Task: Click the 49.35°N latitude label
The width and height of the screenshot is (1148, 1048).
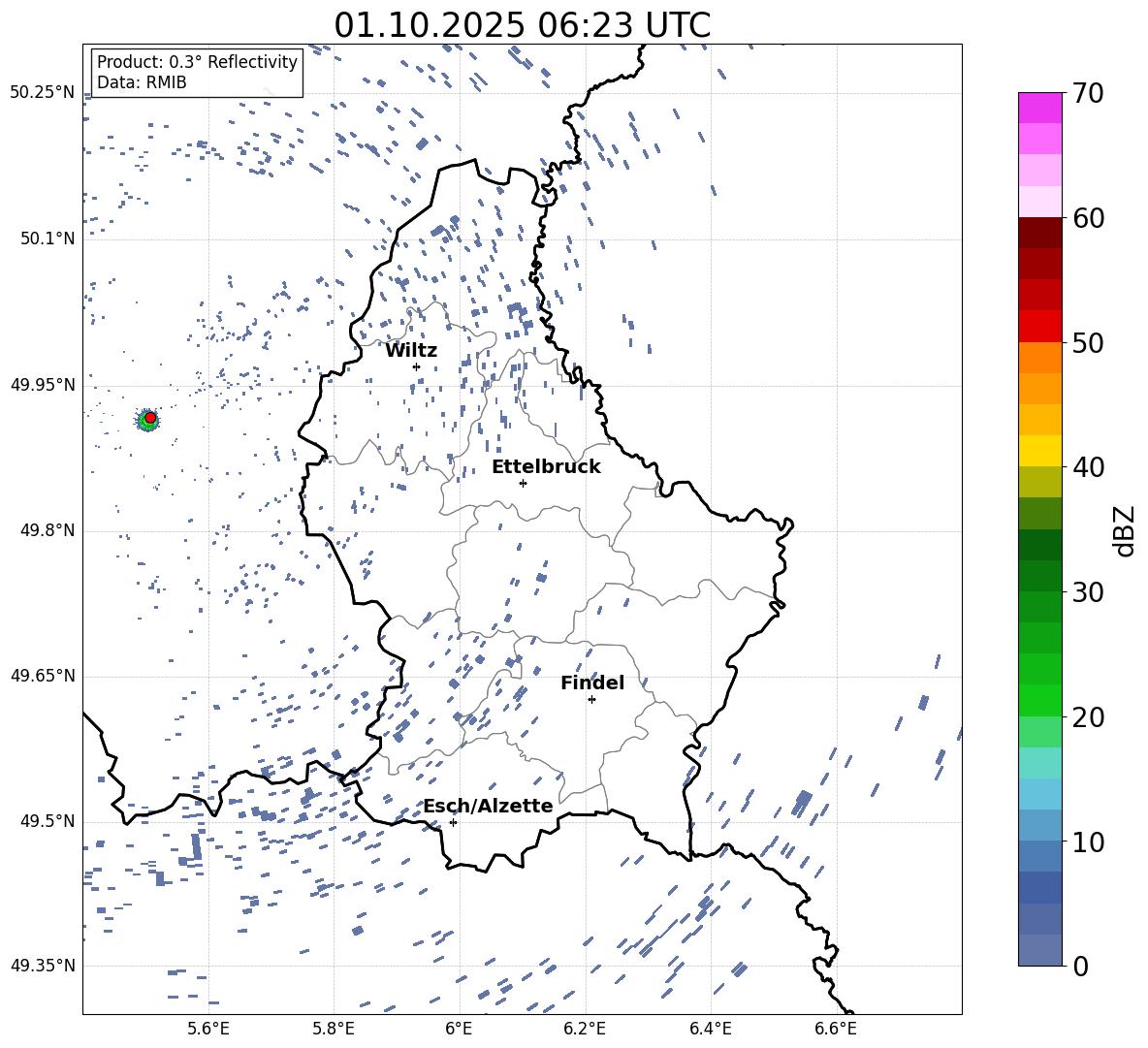Action: (x=42, y=966)
